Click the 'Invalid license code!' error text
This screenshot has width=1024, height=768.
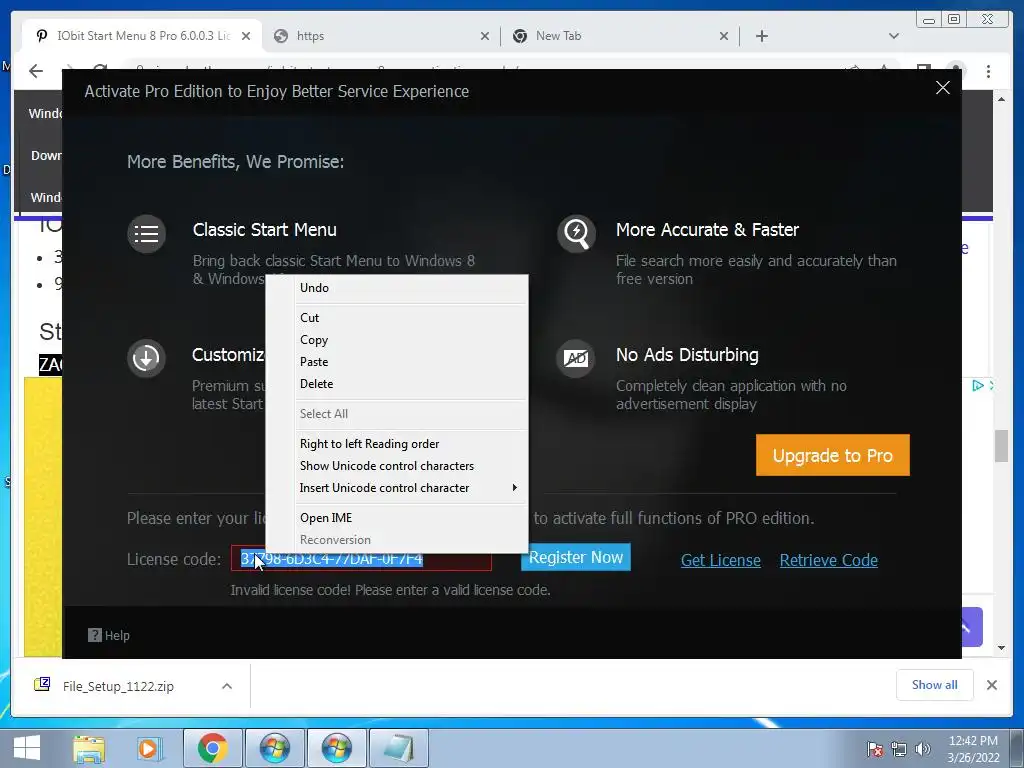pyautogui.click(x=390, y=590)
